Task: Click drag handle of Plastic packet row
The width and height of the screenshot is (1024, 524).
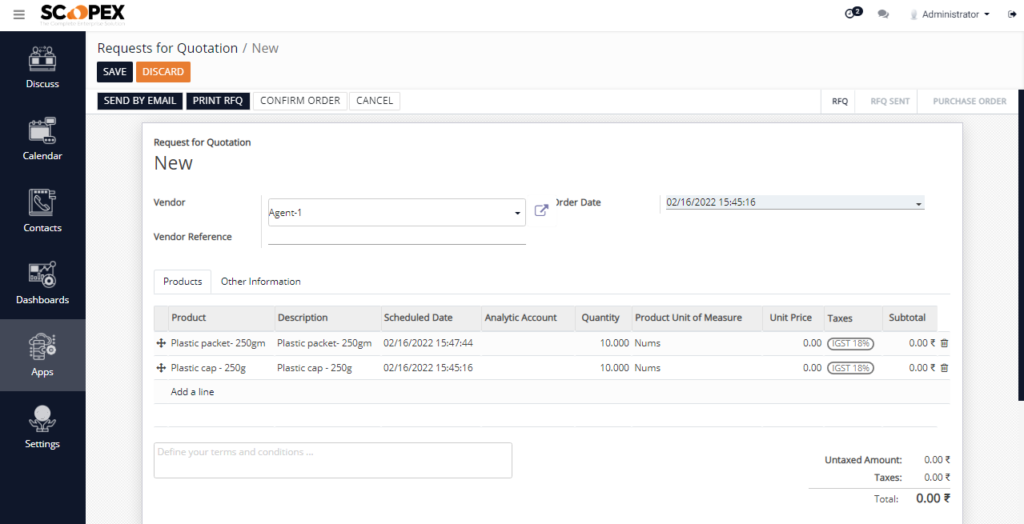Action: [161, 343]
